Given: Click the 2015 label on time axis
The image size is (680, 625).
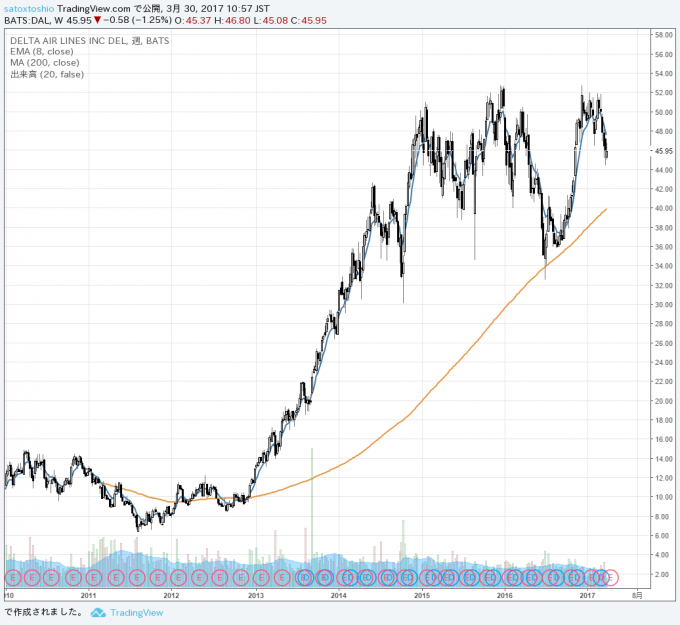Looking at the screenshot, I should tap(422, 596).
